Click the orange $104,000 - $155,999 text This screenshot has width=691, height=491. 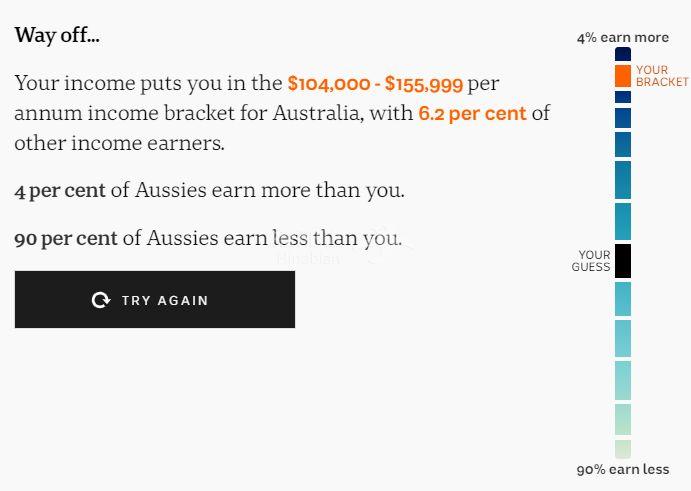(x=375, y=83)
